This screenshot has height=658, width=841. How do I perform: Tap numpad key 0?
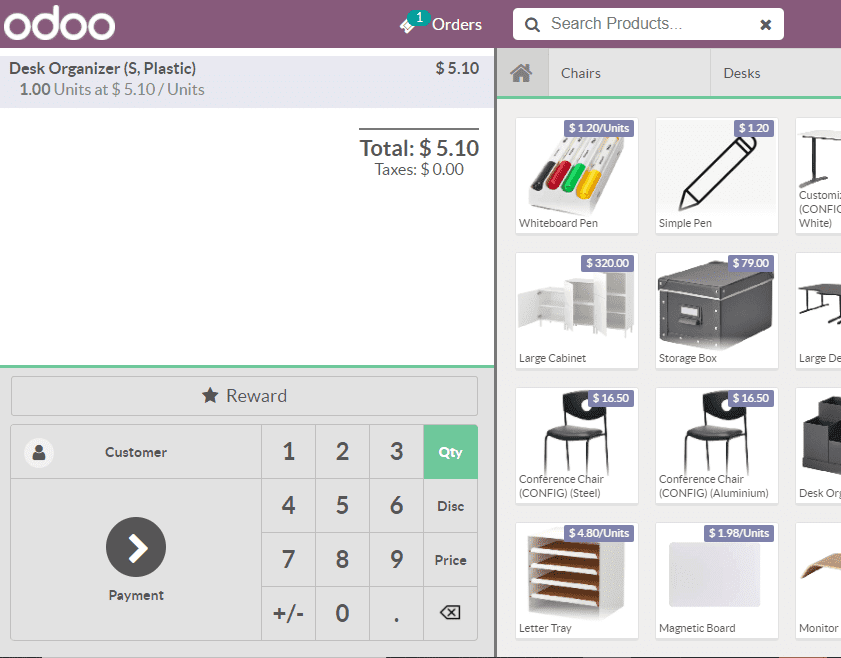tap(342, 613)
